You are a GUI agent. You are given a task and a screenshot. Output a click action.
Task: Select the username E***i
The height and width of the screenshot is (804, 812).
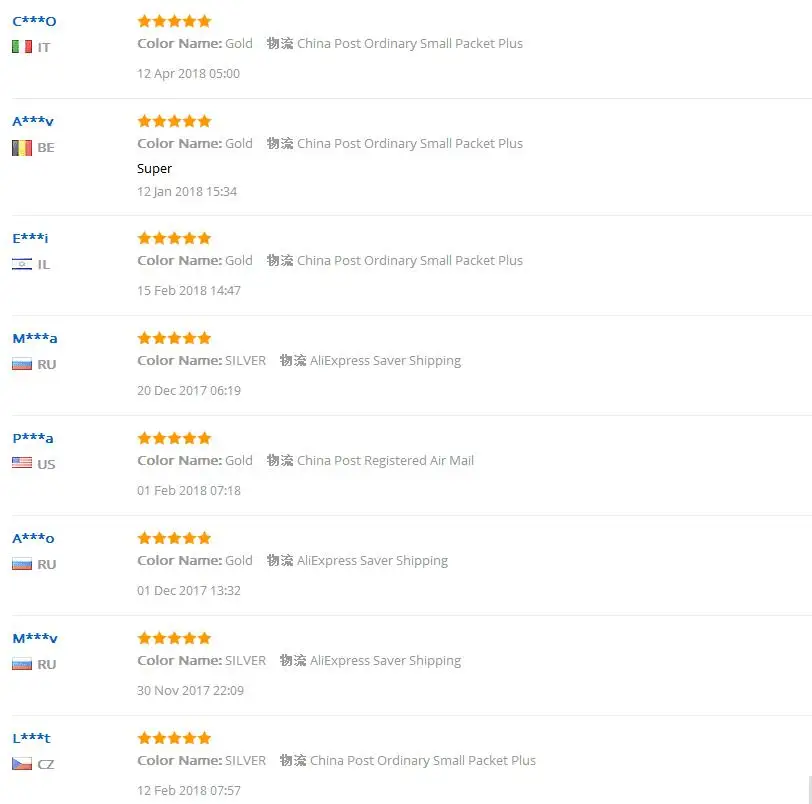tap(30, 238)
